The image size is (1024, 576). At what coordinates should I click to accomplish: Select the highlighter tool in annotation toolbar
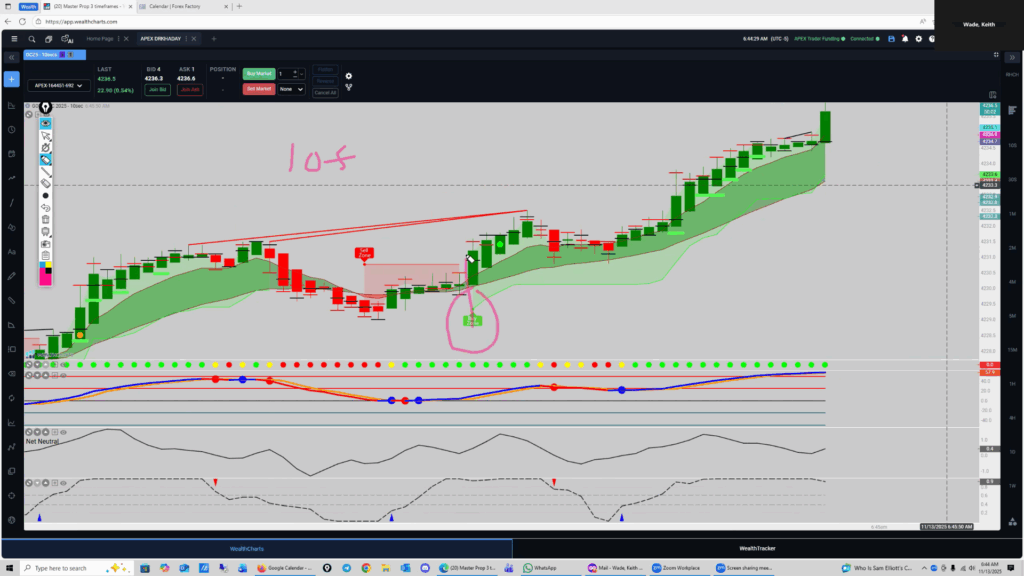tap(46, 160)
